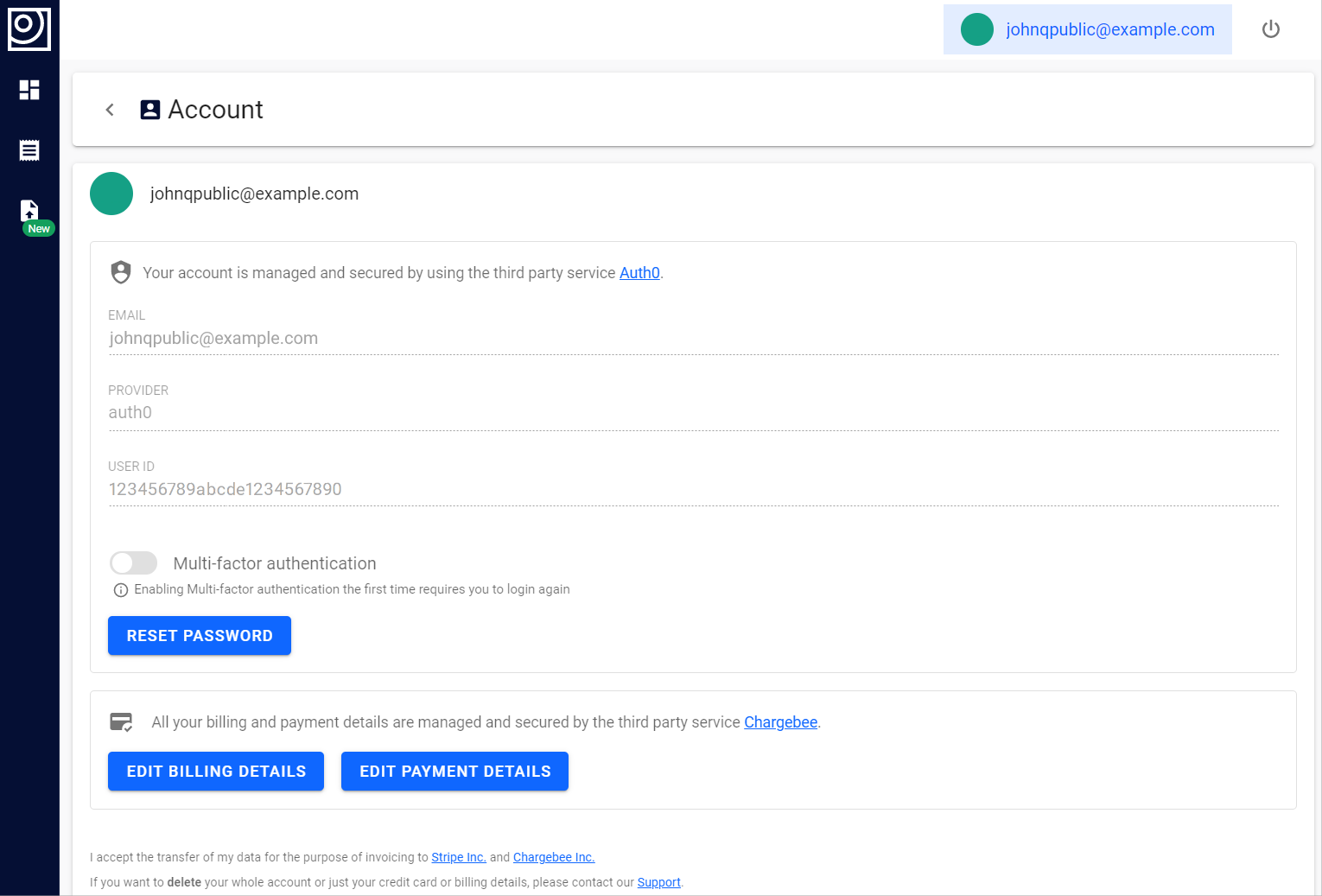Enable Multi-factor authentication switch
Screen dimensions: 1322x896
click(134, 563)
